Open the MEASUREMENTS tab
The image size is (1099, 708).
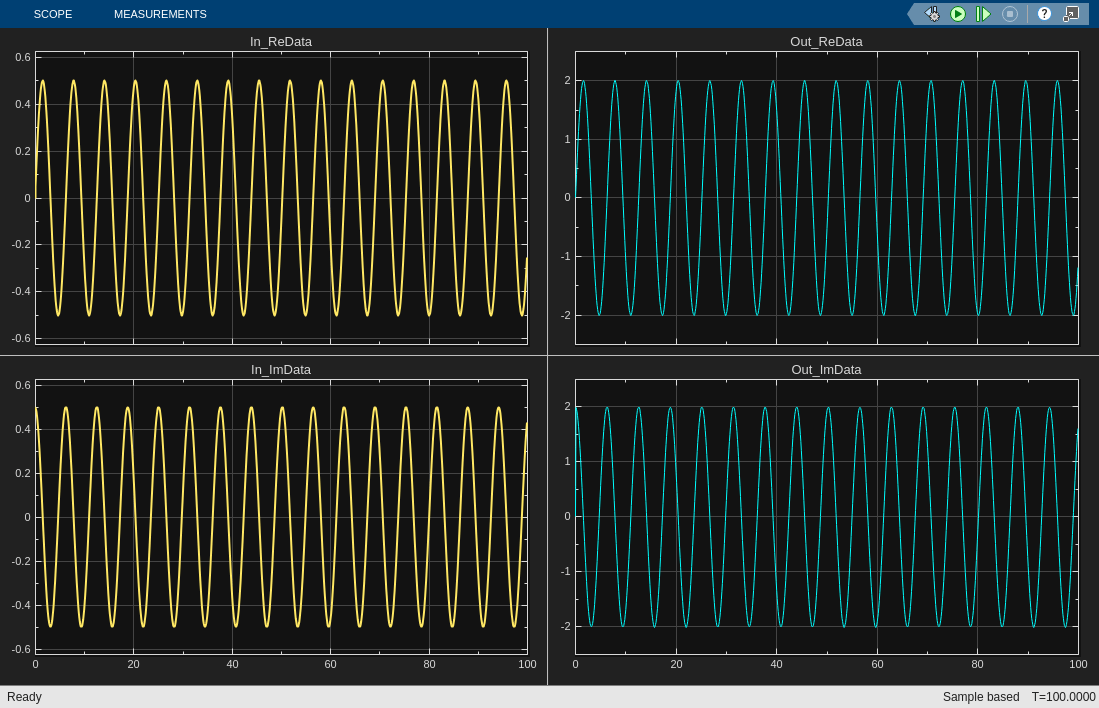click(x=160, y=14)
